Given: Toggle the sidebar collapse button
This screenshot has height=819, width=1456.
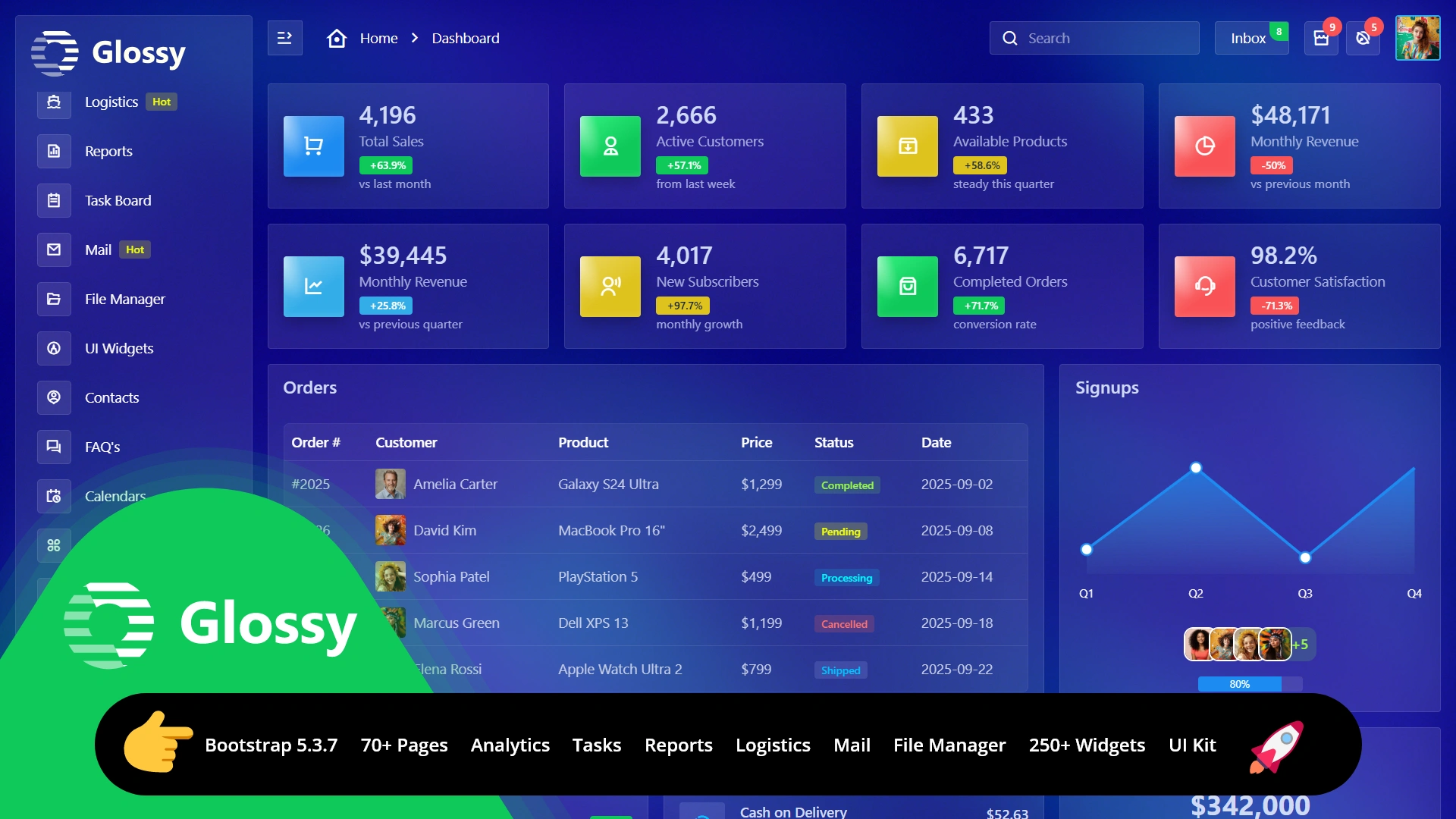Looking at the screenshot, I should point(285,37).
